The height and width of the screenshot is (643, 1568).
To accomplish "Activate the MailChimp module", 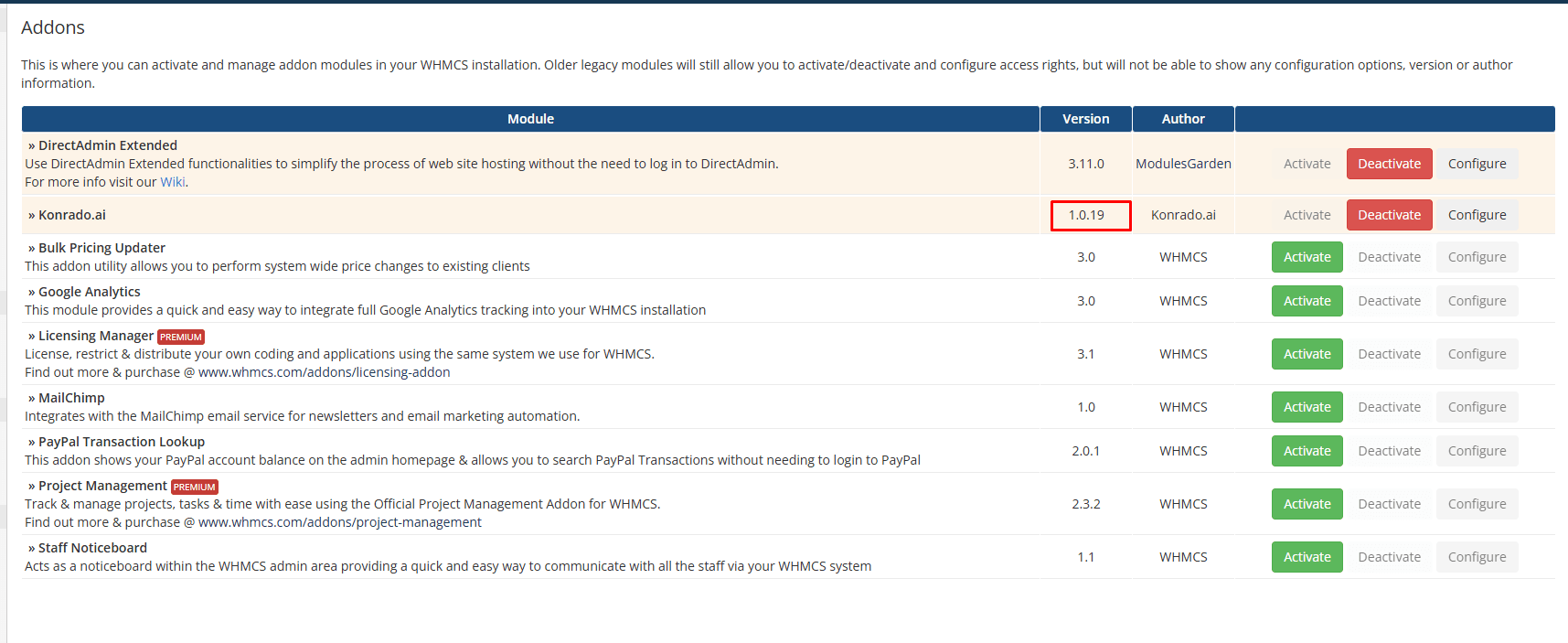I will [1307, 407].
